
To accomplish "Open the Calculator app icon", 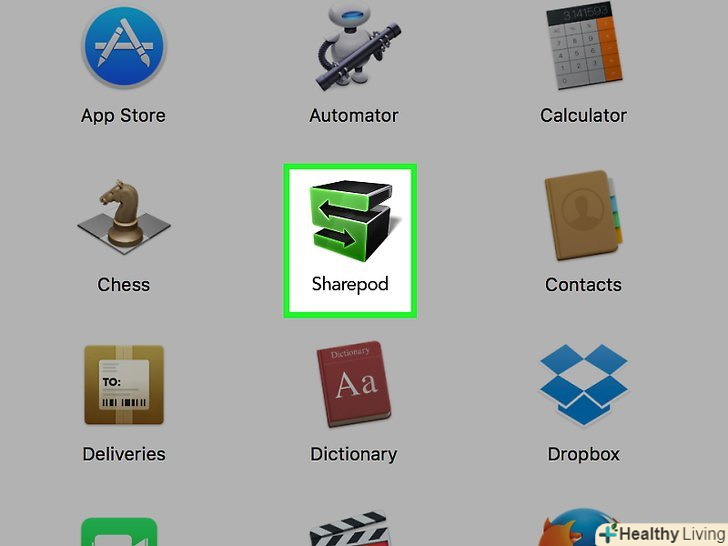I will (584, 46).
